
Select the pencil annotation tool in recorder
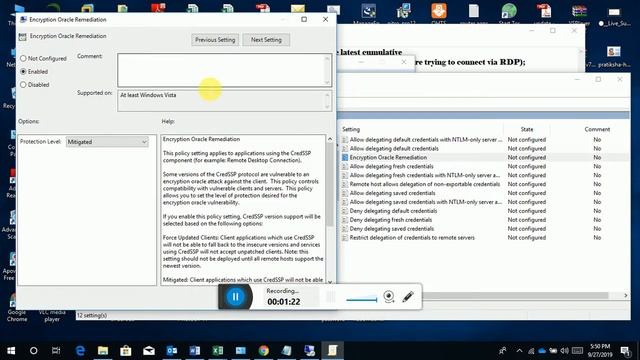408,296
